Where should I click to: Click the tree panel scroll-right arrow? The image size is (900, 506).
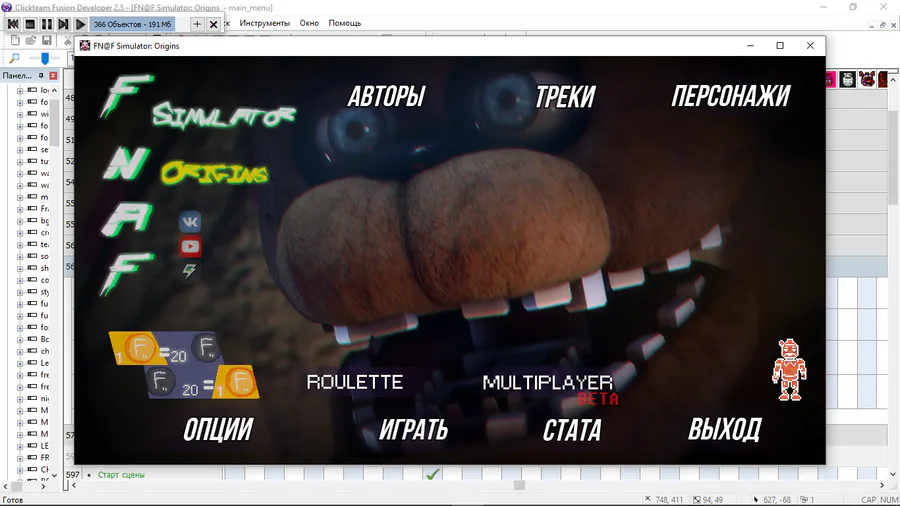point(43,486)
